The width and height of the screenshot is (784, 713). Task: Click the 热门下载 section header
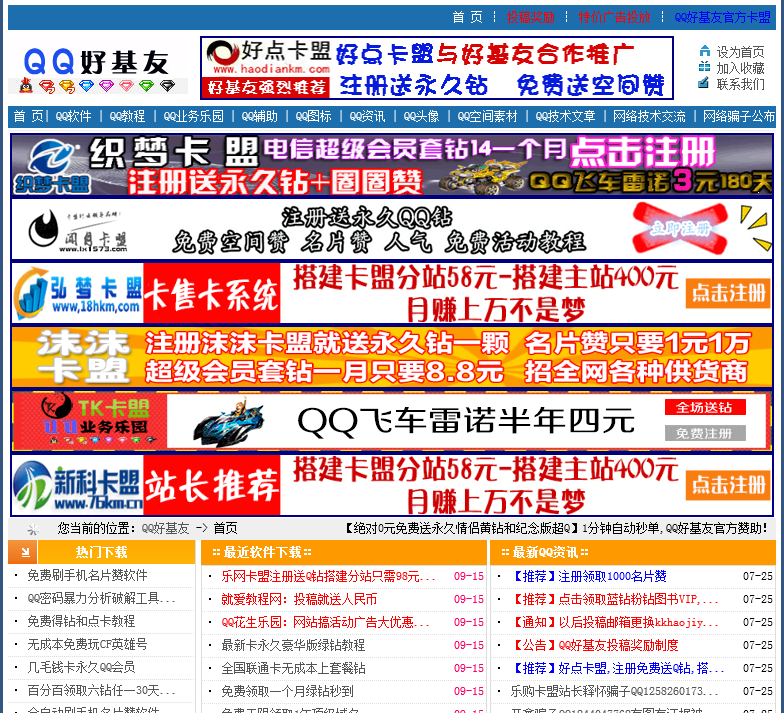click(x=102, y=552)
